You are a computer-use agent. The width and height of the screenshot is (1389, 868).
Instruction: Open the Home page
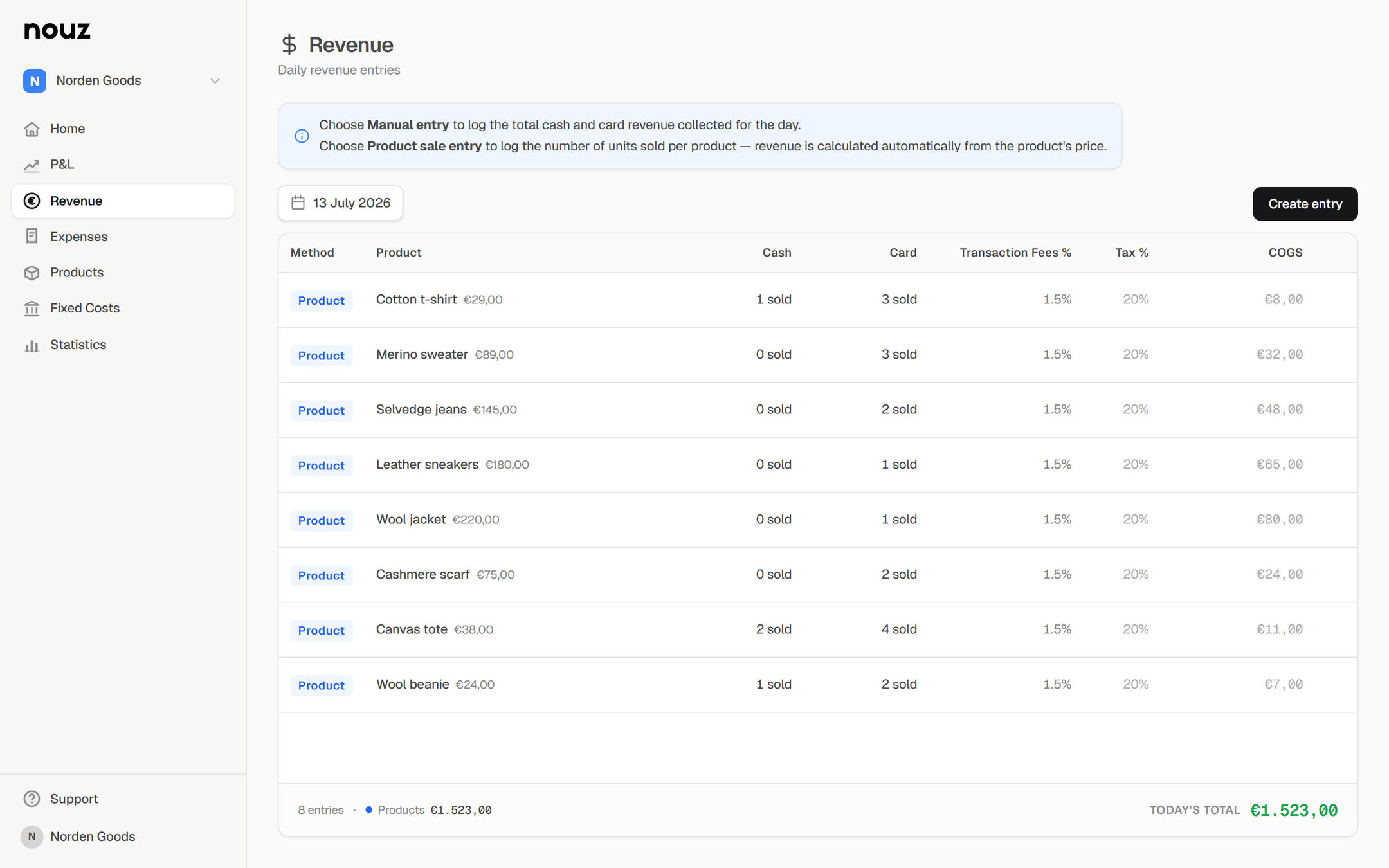[122, 129]
